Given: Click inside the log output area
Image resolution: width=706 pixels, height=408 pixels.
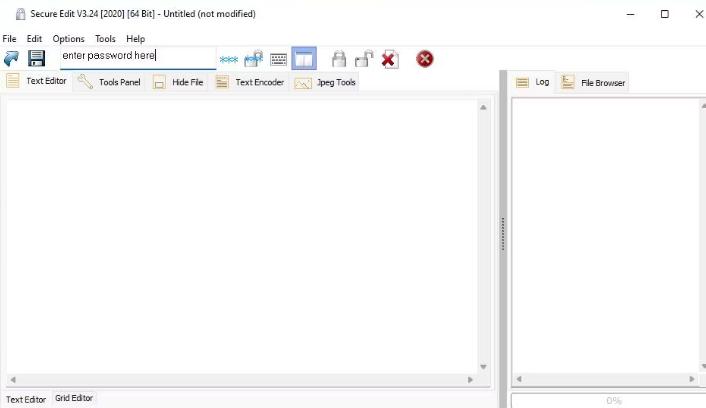Looking at the screenshot, I should tap(606, 236).
